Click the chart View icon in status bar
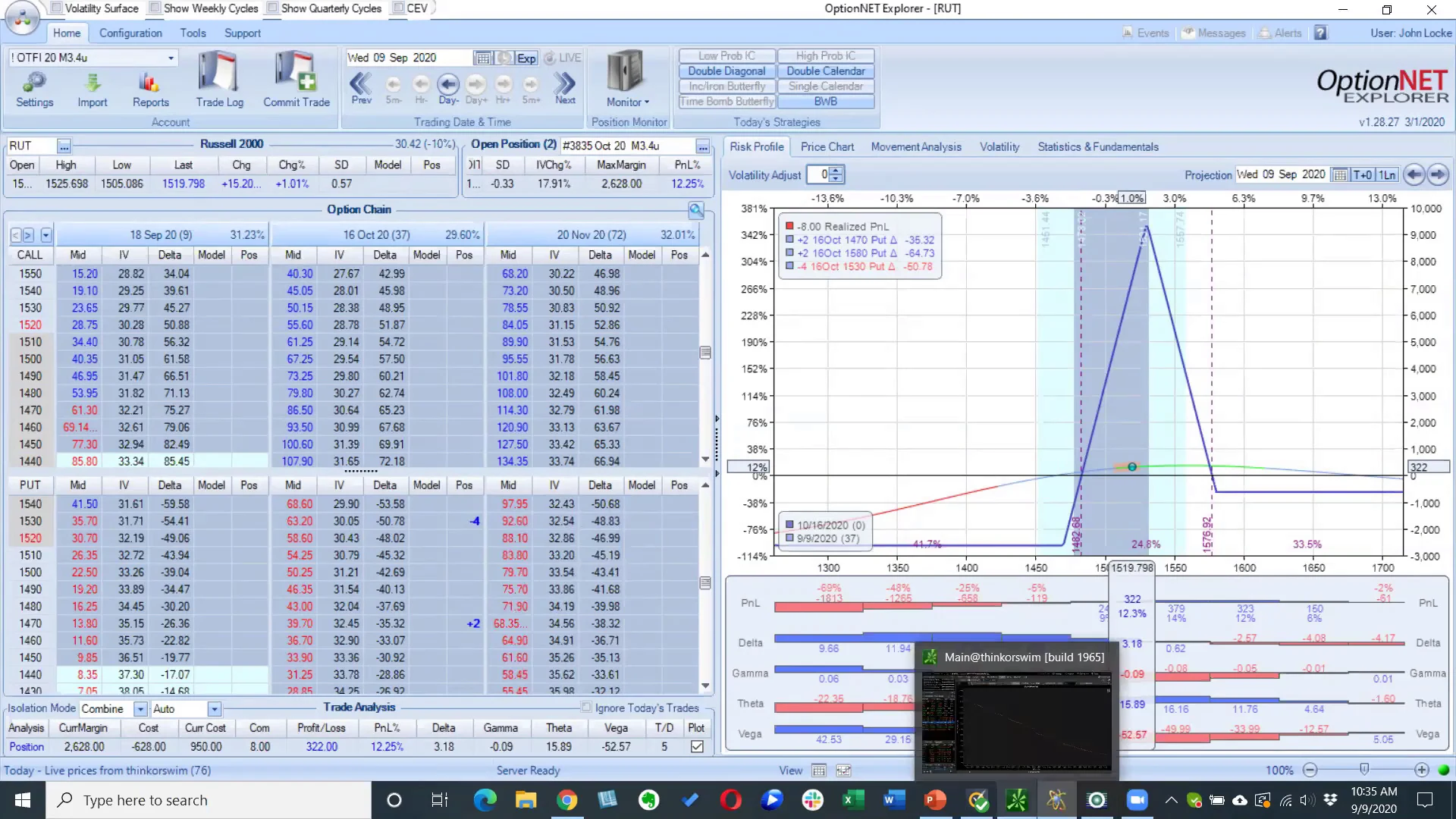 tap(843, 770)
